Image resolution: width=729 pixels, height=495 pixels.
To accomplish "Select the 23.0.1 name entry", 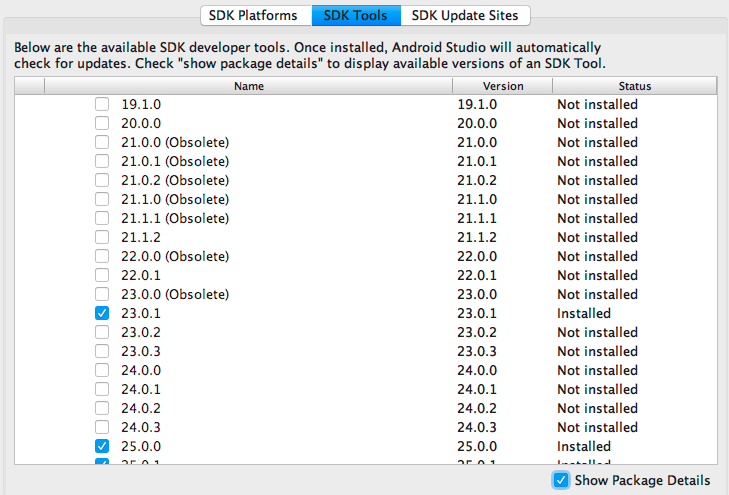I will tap(141, 313).
